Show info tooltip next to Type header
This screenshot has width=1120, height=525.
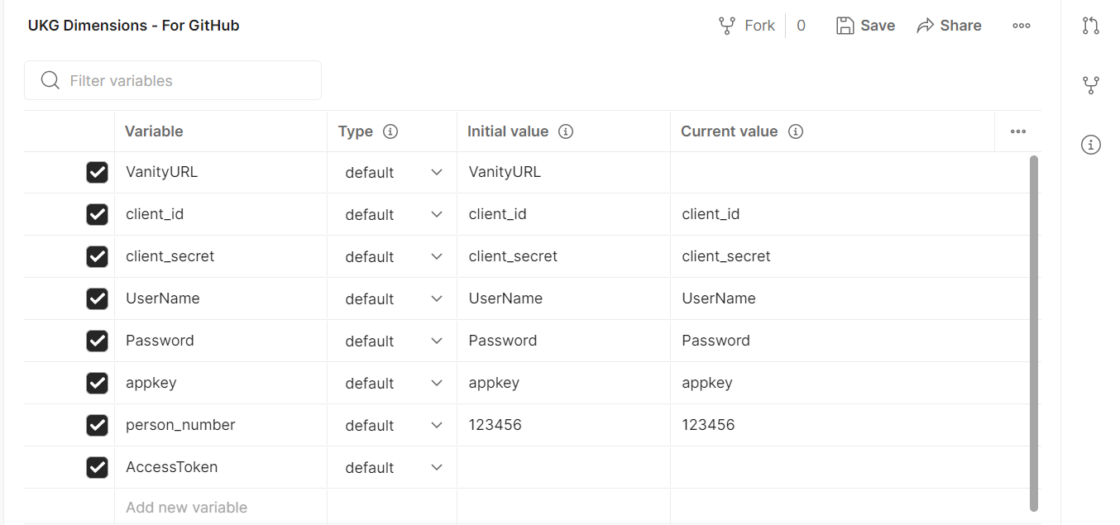coord(390,131)
